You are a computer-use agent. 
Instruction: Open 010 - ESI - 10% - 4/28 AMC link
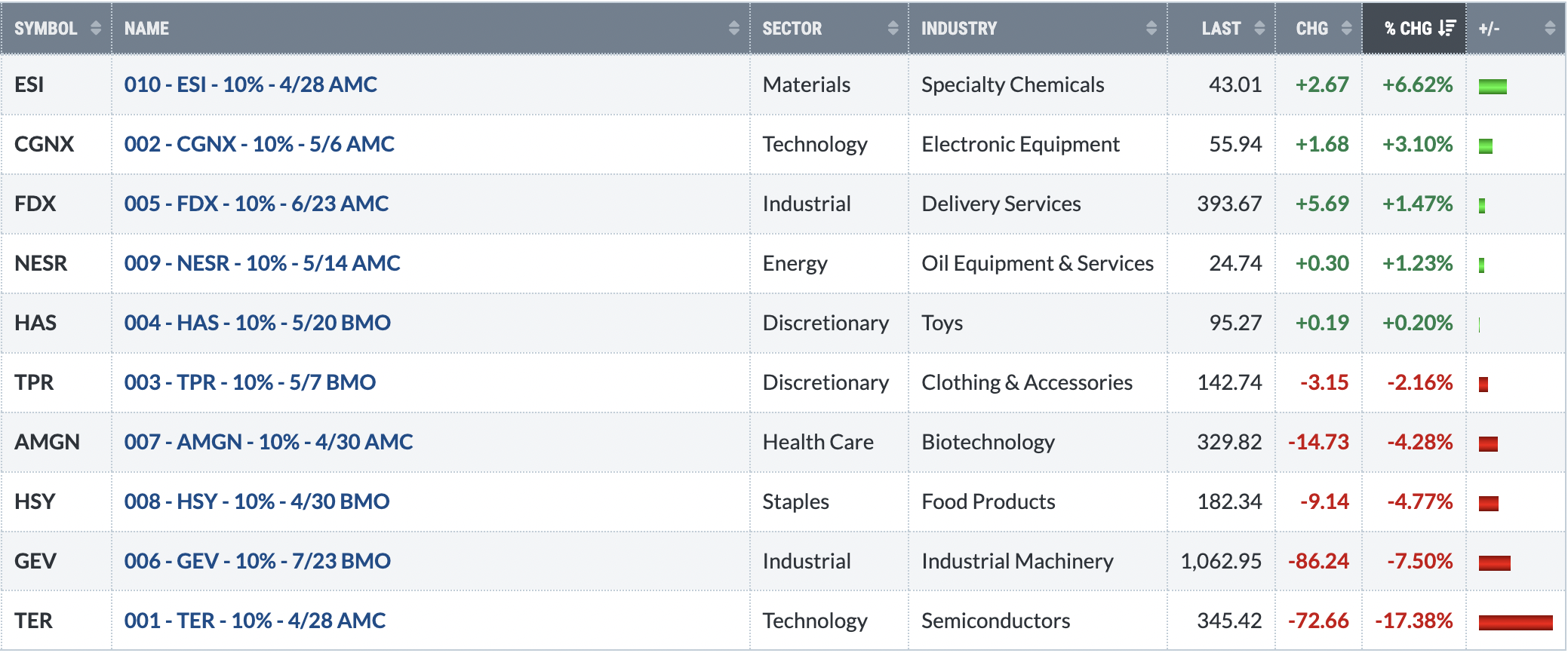point(251,84)
